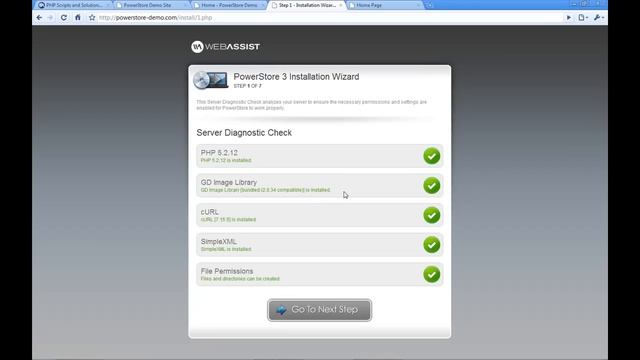Viewport: 640px width, 360px height.
Task: Click 'Files and directories can be created' text
Action: click(240, 279)
